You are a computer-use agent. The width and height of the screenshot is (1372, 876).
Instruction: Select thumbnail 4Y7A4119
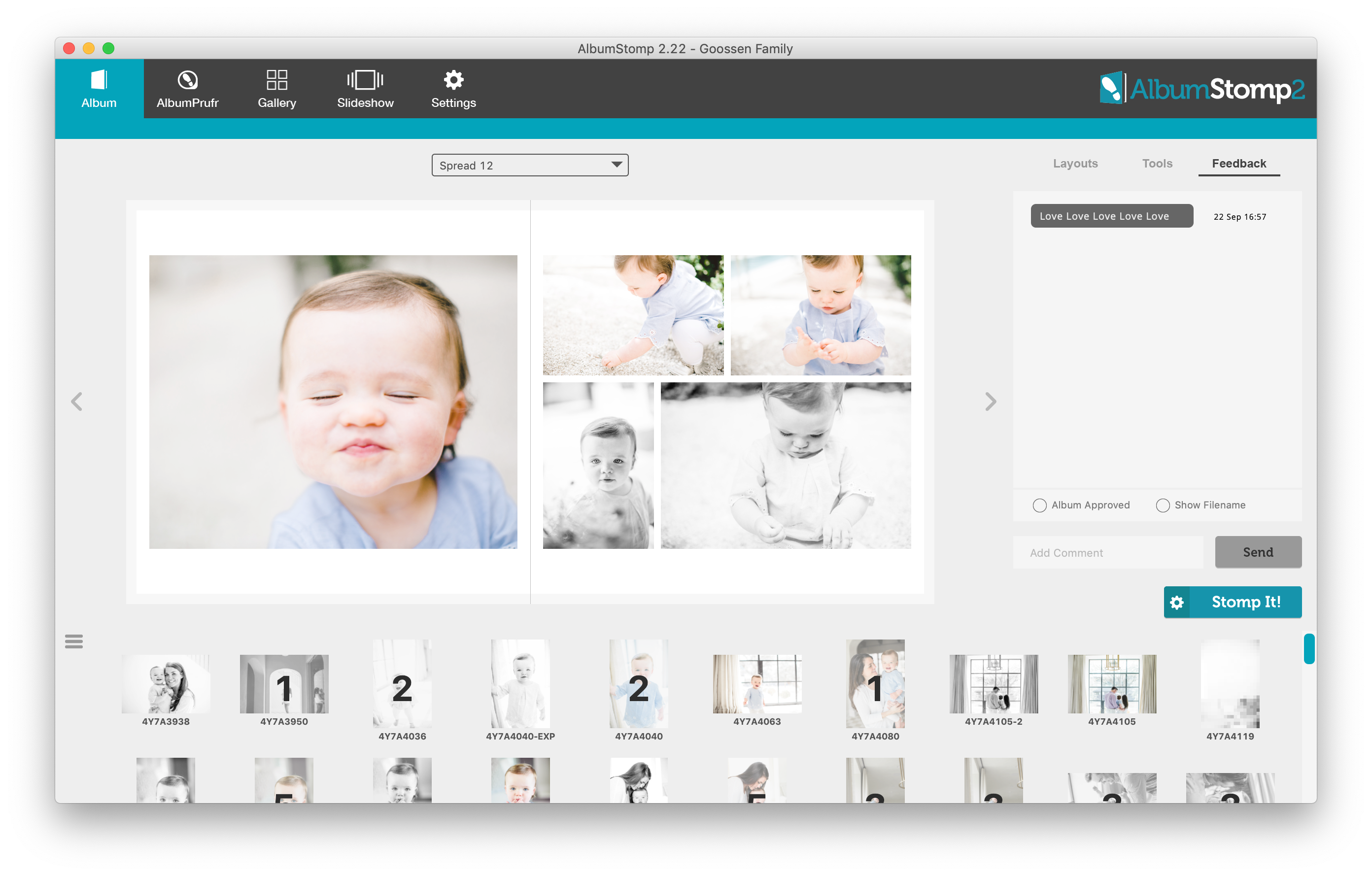(1230, 683)
